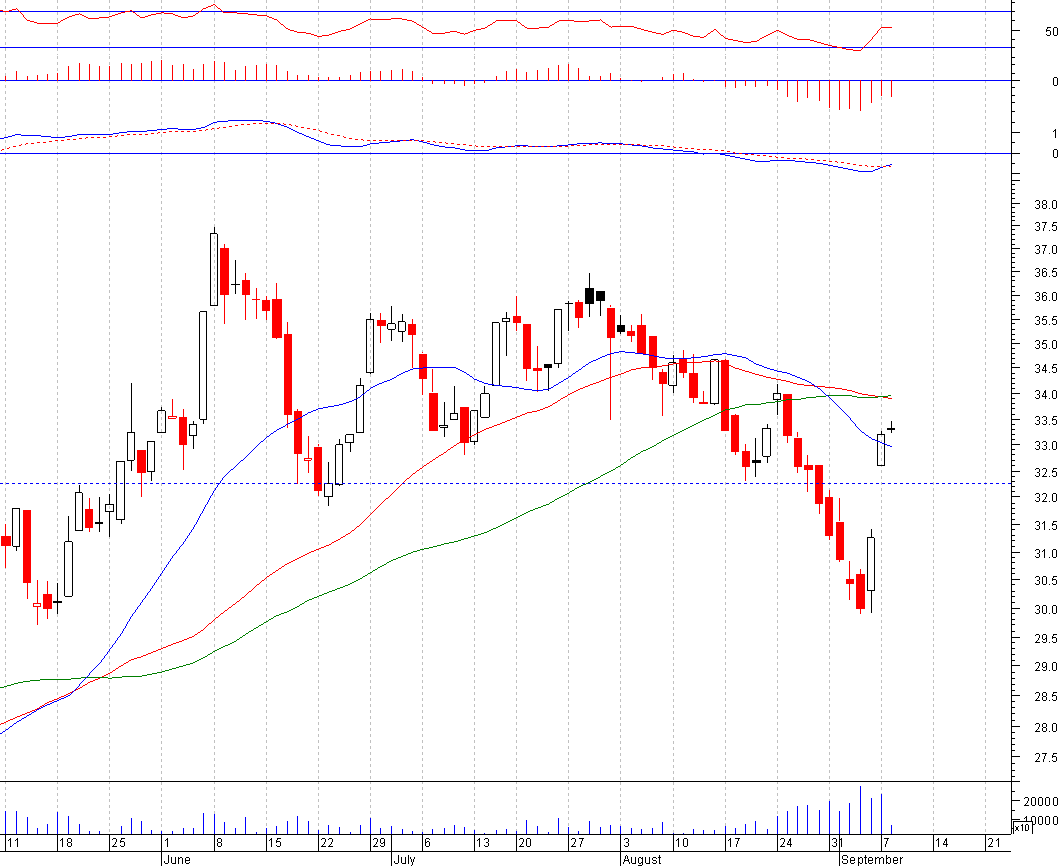Click the August month label
The image size is (1062, 866).
(642, 860)
